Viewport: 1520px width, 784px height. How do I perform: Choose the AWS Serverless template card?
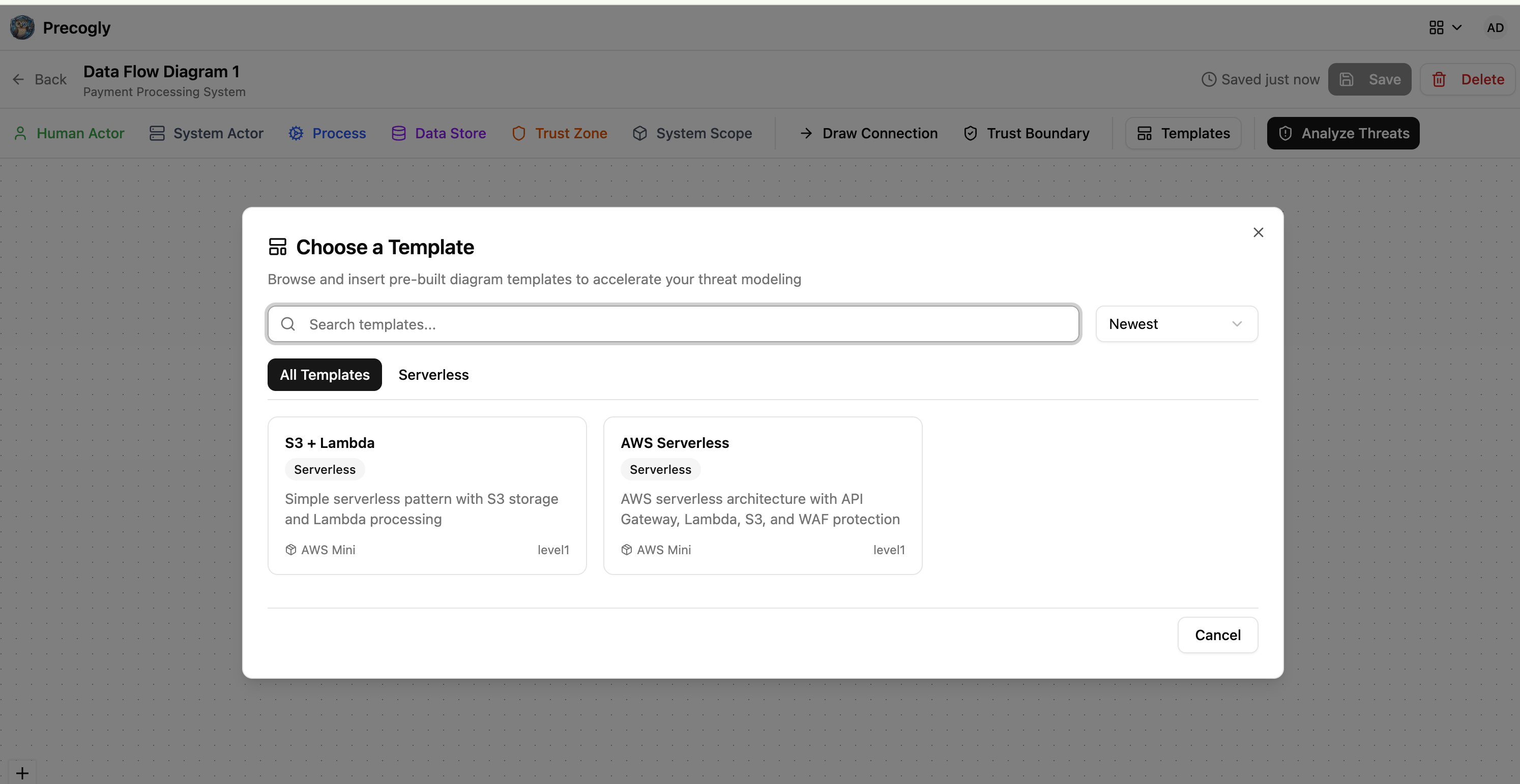click(763, 496)
